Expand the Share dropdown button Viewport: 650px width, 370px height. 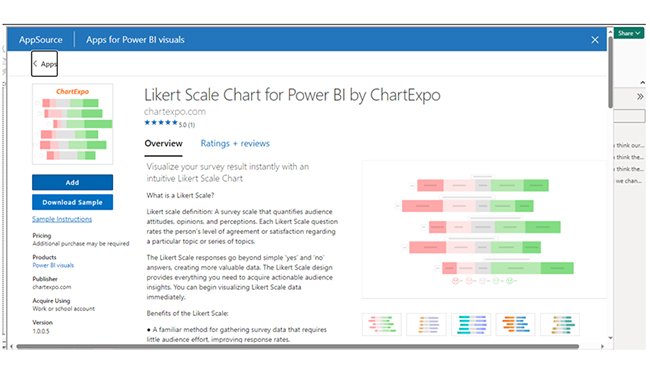(629, 33)
